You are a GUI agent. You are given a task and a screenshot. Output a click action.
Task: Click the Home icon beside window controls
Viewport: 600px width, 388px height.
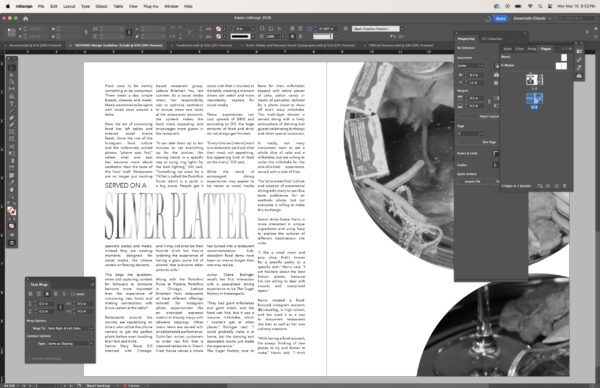[x=26, y=18]
